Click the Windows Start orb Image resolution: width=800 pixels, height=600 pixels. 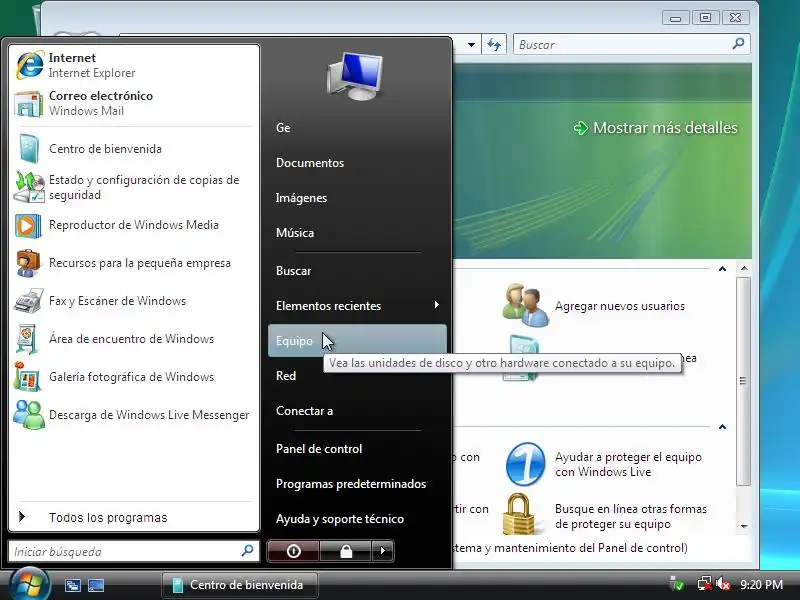tap(30, 585)
